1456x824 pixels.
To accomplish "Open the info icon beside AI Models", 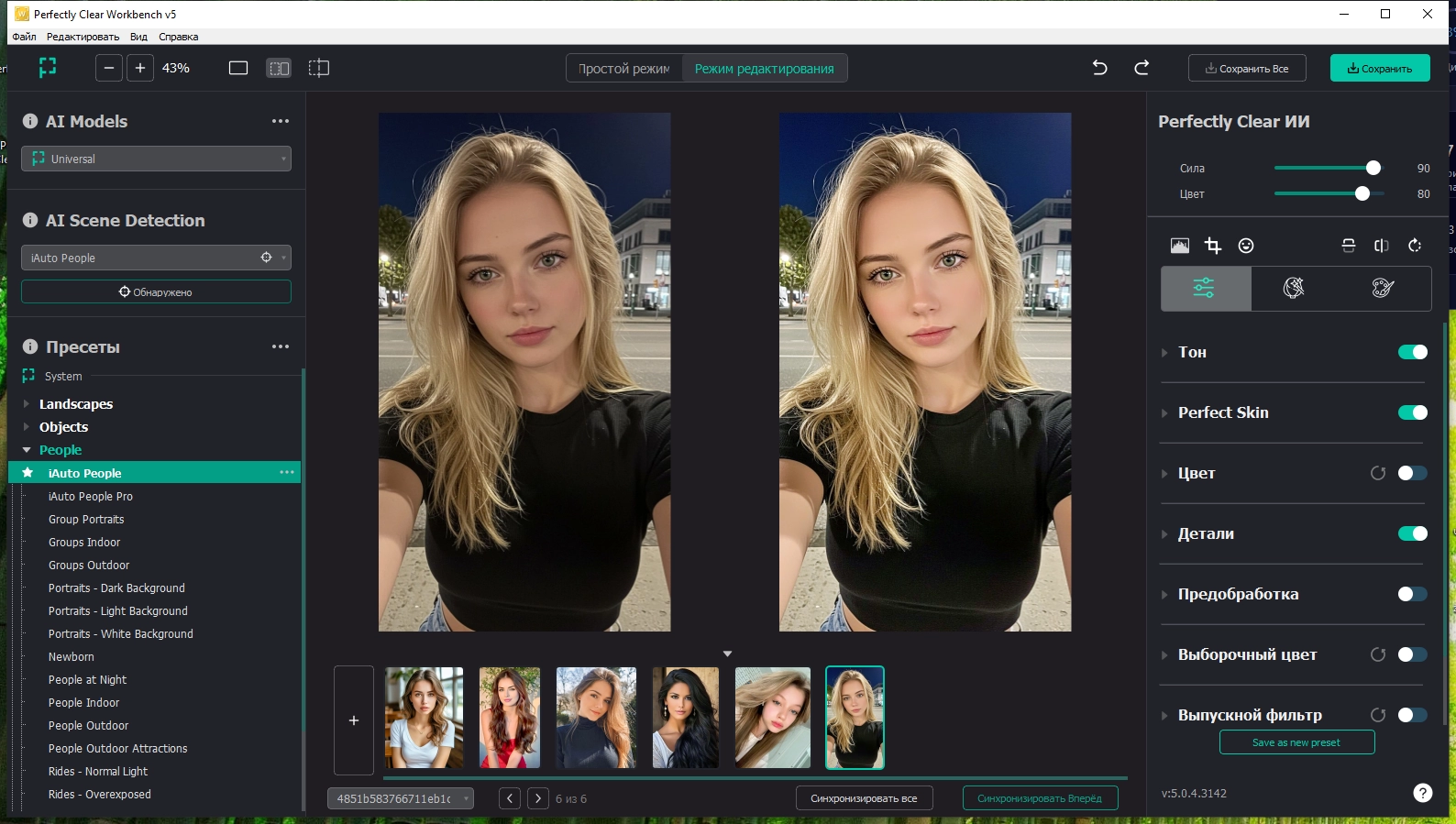I will tap(30, 121).
